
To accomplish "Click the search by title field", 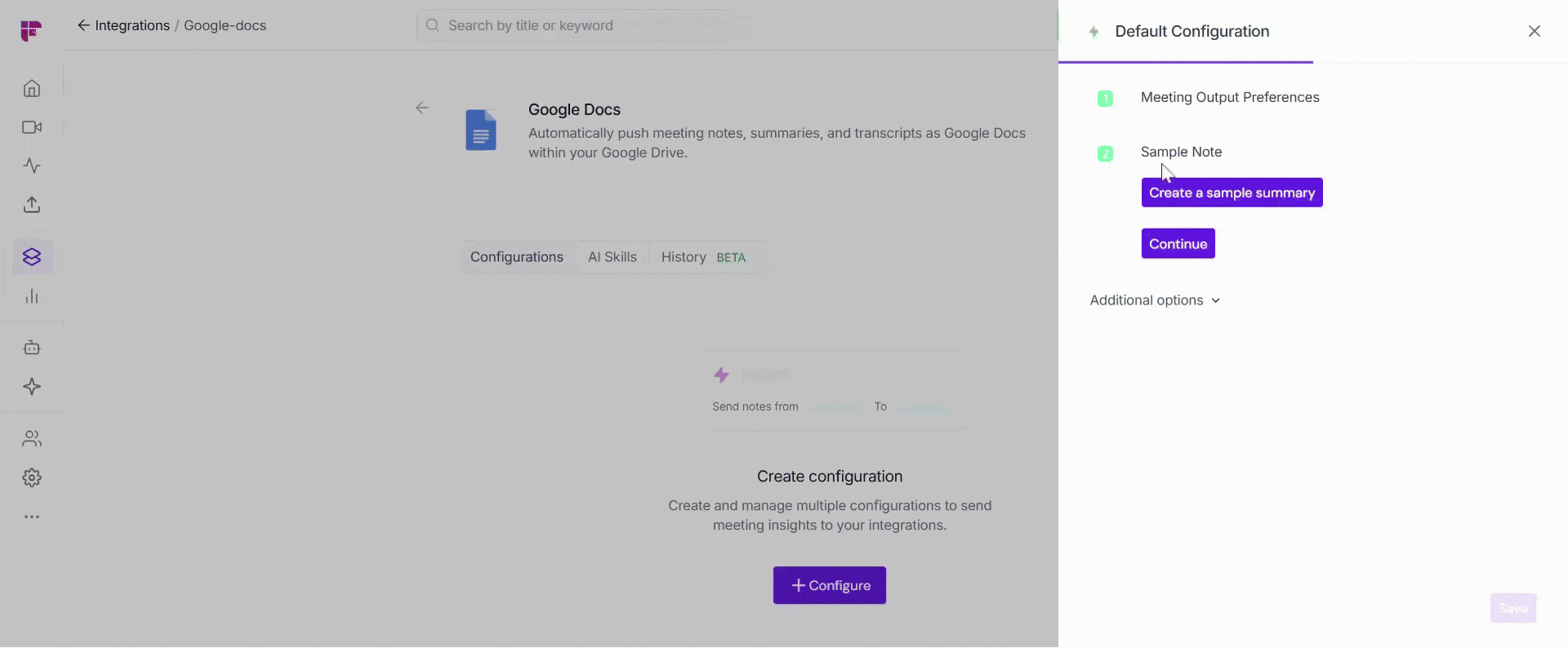I will pos(576,25).
